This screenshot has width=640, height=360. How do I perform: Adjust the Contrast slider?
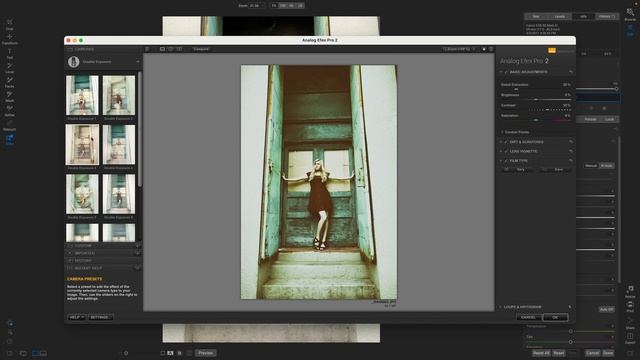(x=536, y=109)
